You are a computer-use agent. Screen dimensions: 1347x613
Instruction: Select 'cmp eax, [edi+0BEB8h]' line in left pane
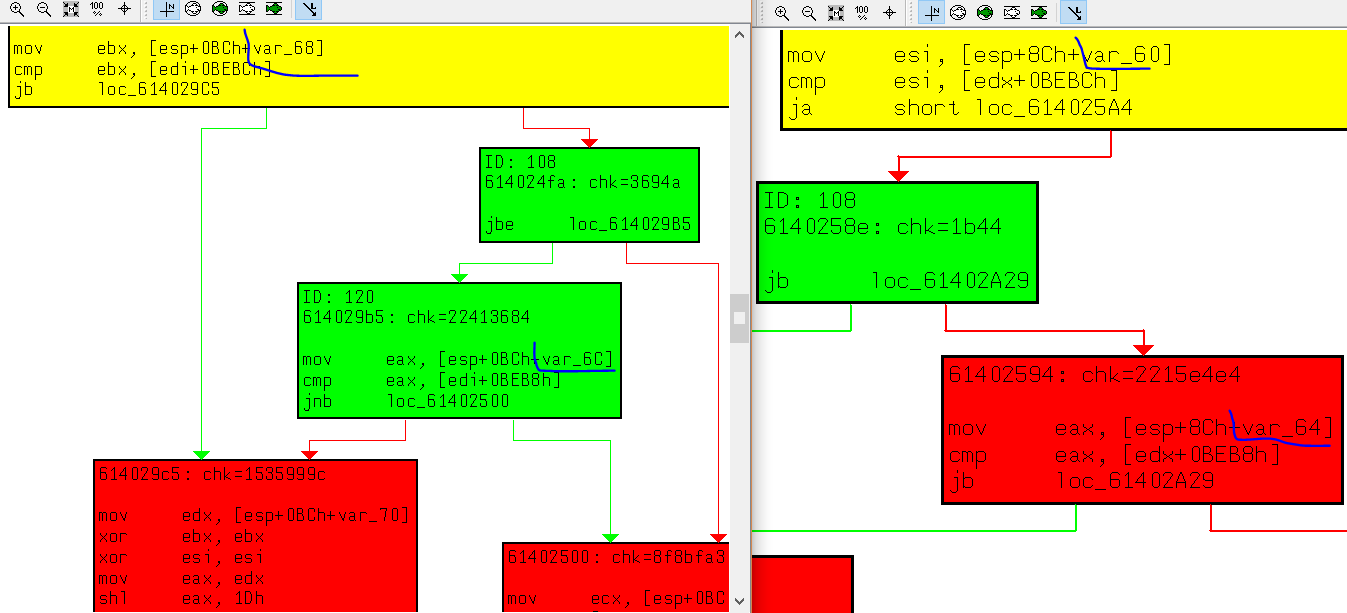pyautogui.click(x=431, y=381)
